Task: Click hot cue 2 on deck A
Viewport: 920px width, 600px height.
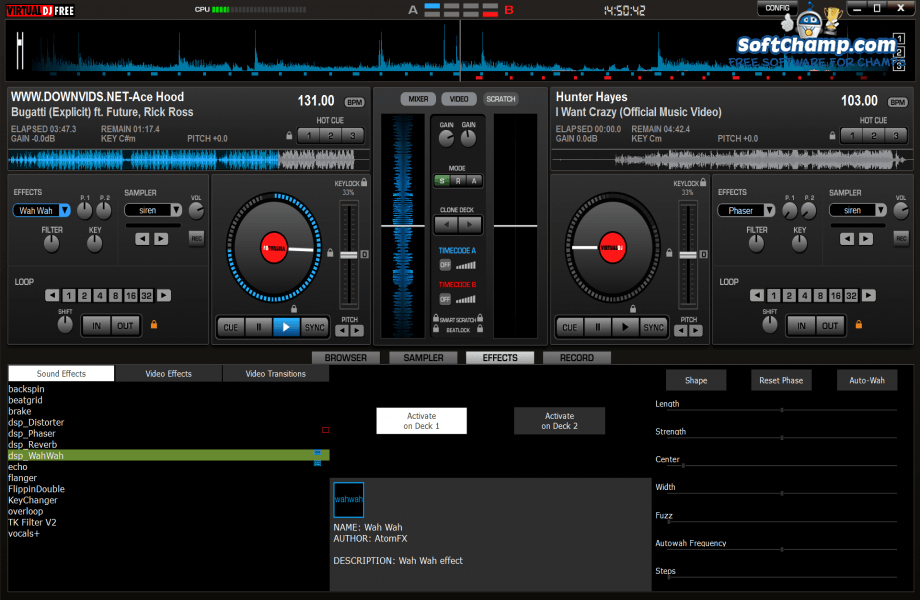Action: [x=331, y=135]
